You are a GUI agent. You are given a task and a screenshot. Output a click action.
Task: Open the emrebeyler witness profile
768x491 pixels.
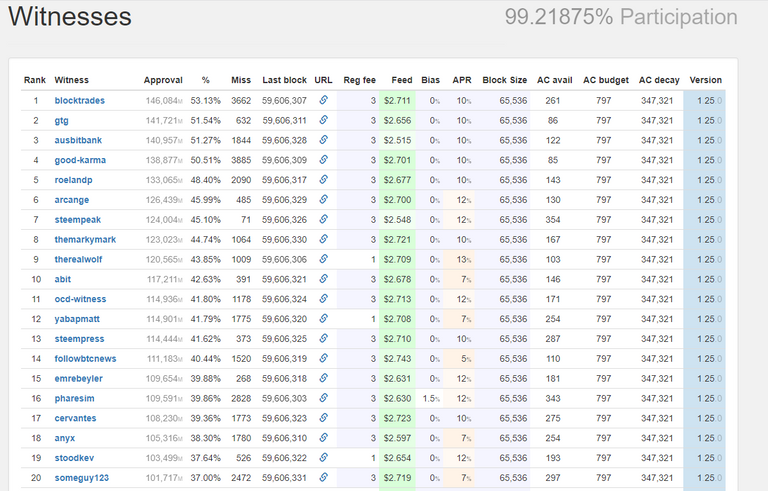[78, 378]
